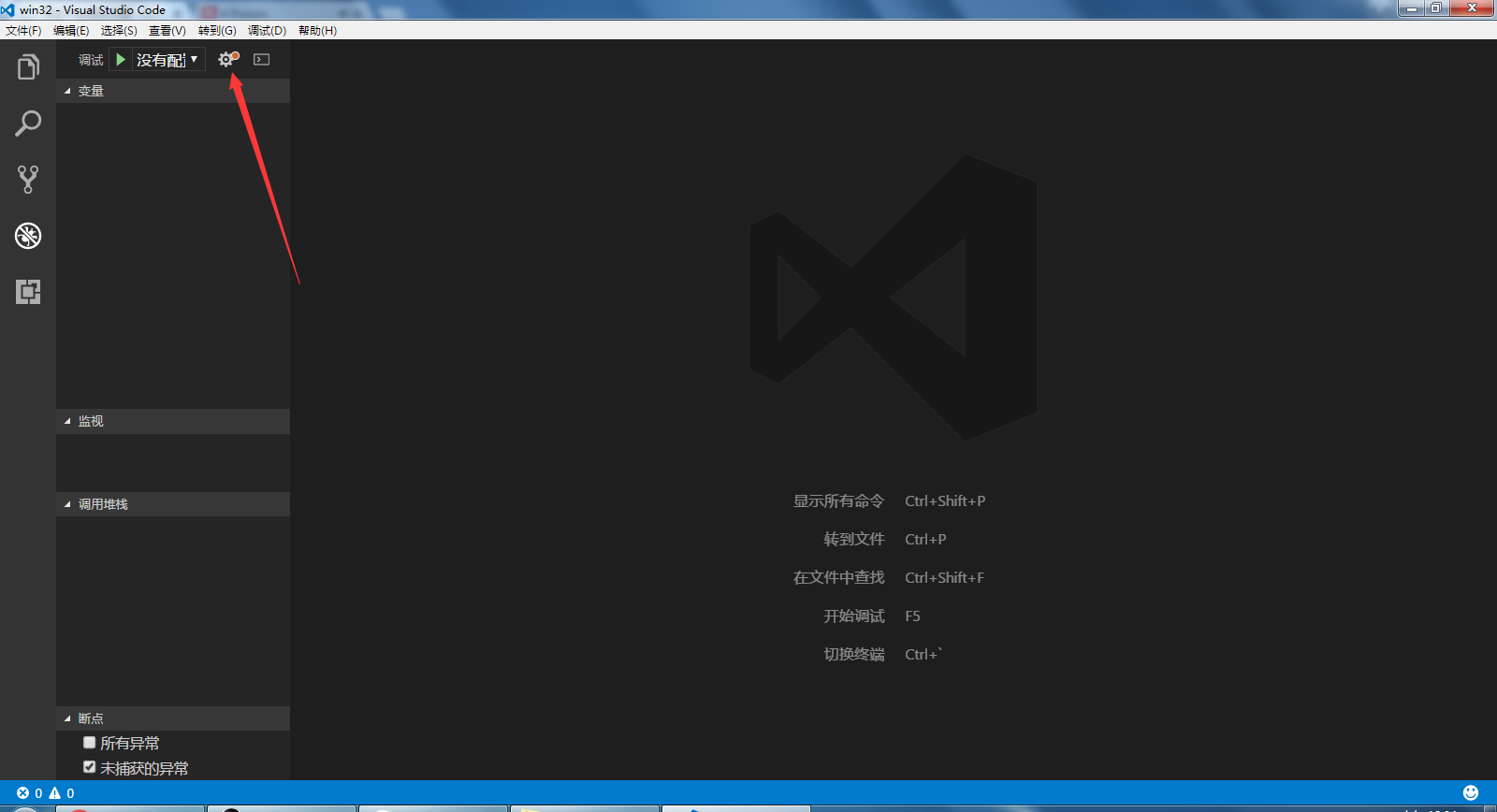Image resolution: width=1497 pixels, height=812 pixels.
Task: Open the 查看(V) menu
Action: [x=167, y=31]
